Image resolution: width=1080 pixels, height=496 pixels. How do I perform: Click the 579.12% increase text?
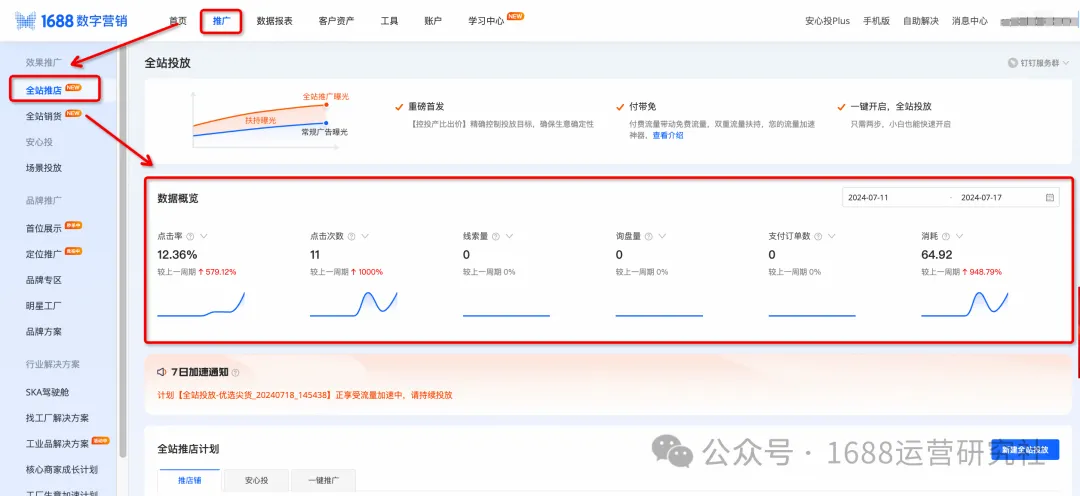tap(218, 272)
